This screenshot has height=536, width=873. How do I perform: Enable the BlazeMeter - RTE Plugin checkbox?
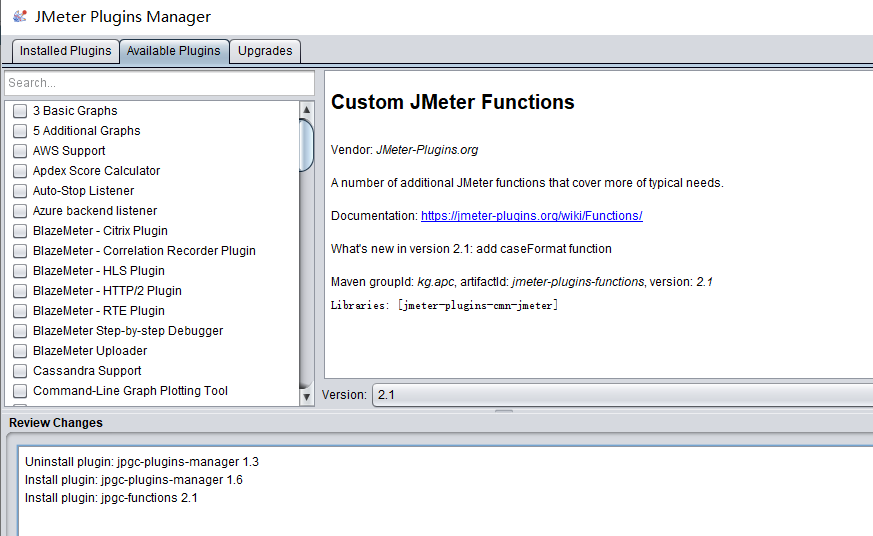[20, 311]
